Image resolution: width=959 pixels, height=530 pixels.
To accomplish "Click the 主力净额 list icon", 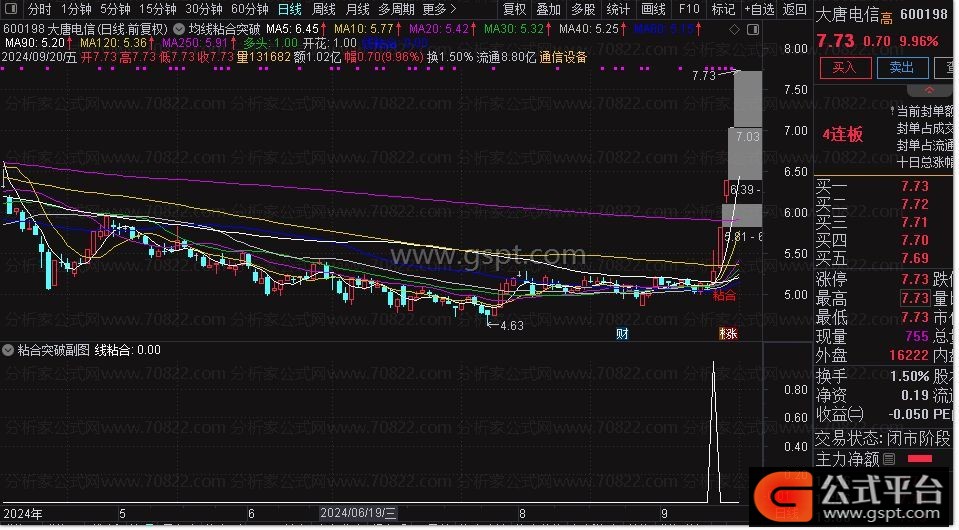I will tap(889, 459).
